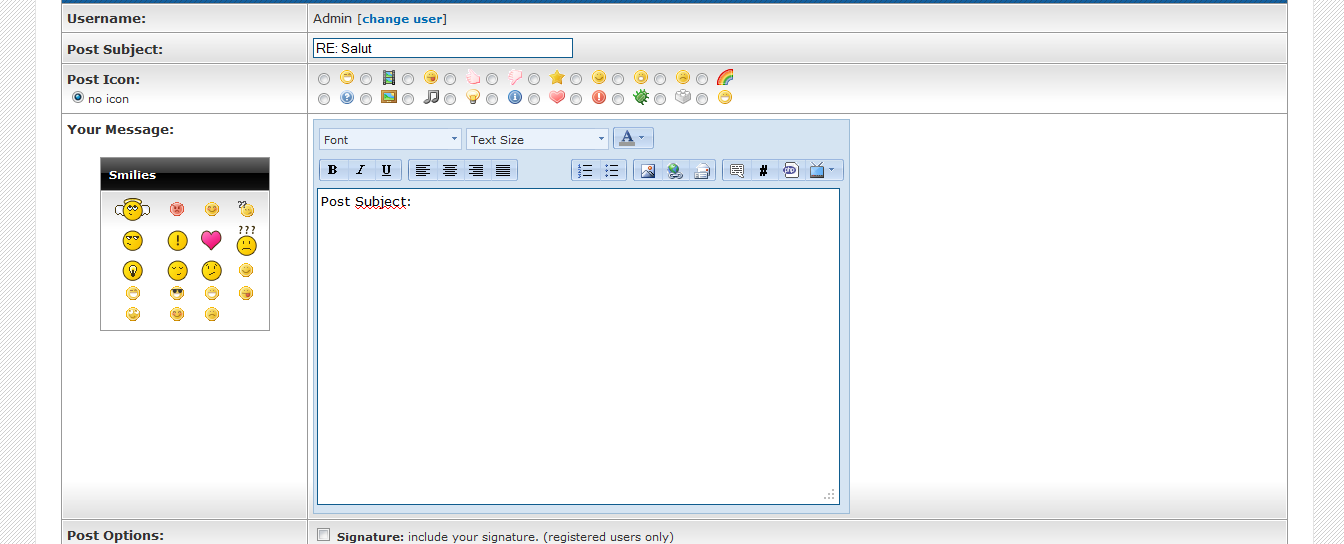This screenshot has width=1344, height=544.
Task: Insert a code block with the hash icon
Action: [x=763, y=171]
